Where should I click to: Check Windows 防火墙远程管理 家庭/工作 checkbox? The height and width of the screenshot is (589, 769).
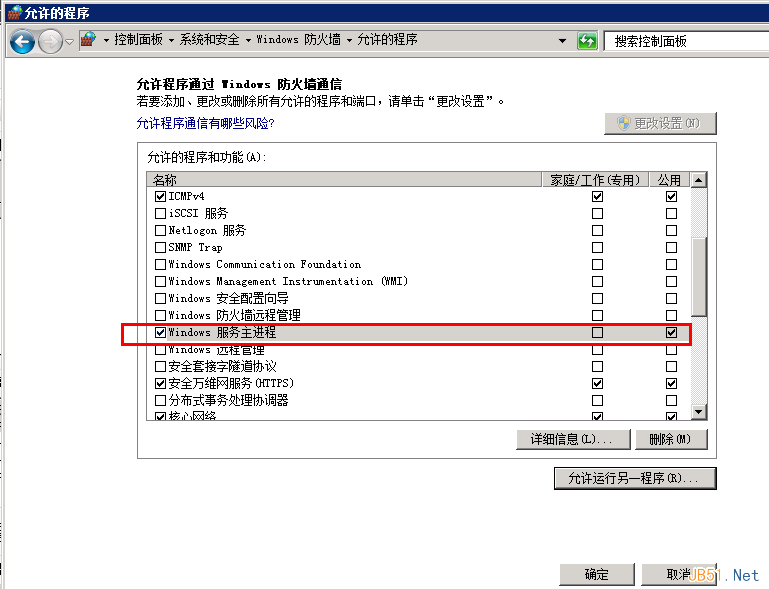[x=597, y=315]
